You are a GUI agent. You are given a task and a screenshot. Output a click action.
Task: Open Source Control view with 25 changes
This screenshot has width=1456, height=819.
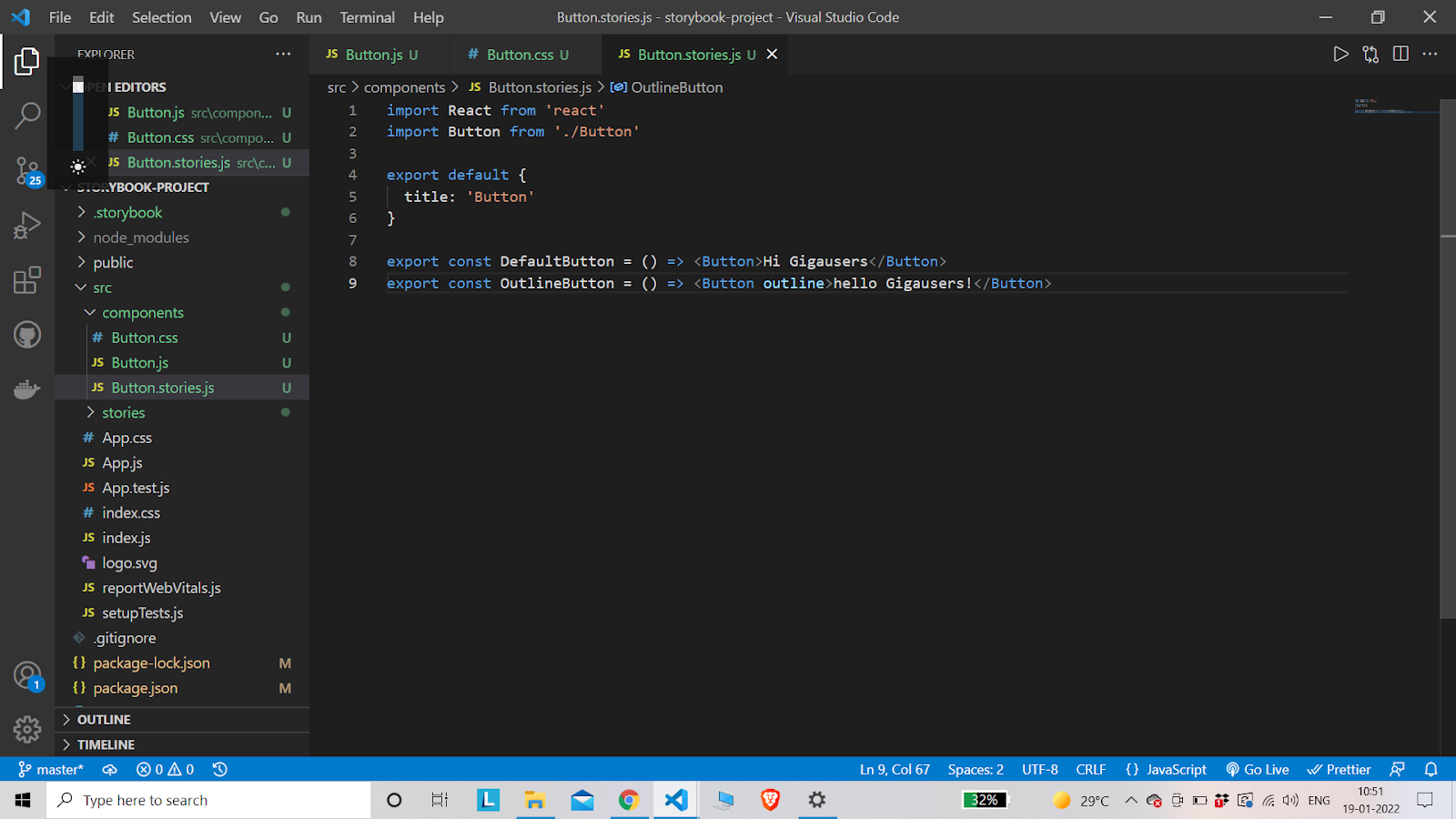27,170
